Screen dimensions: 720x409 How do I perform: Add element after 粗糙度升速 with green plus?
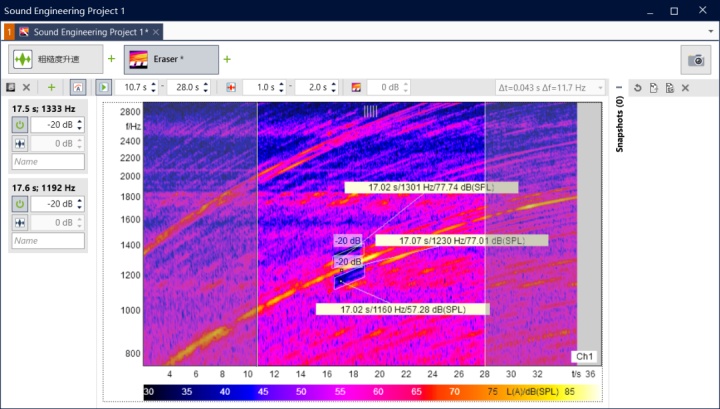pos(112,59)
